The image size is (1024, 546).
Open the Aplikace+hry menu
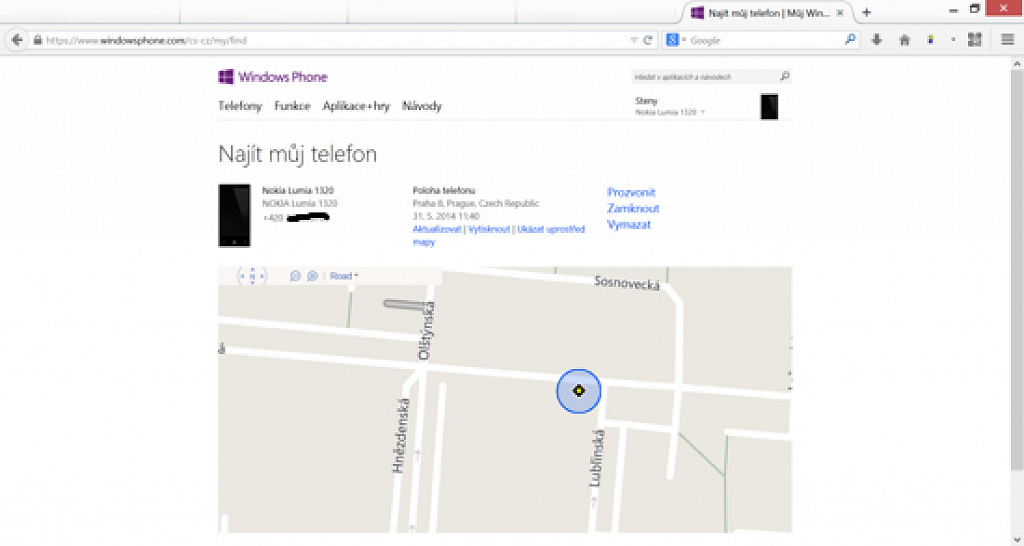356,106
